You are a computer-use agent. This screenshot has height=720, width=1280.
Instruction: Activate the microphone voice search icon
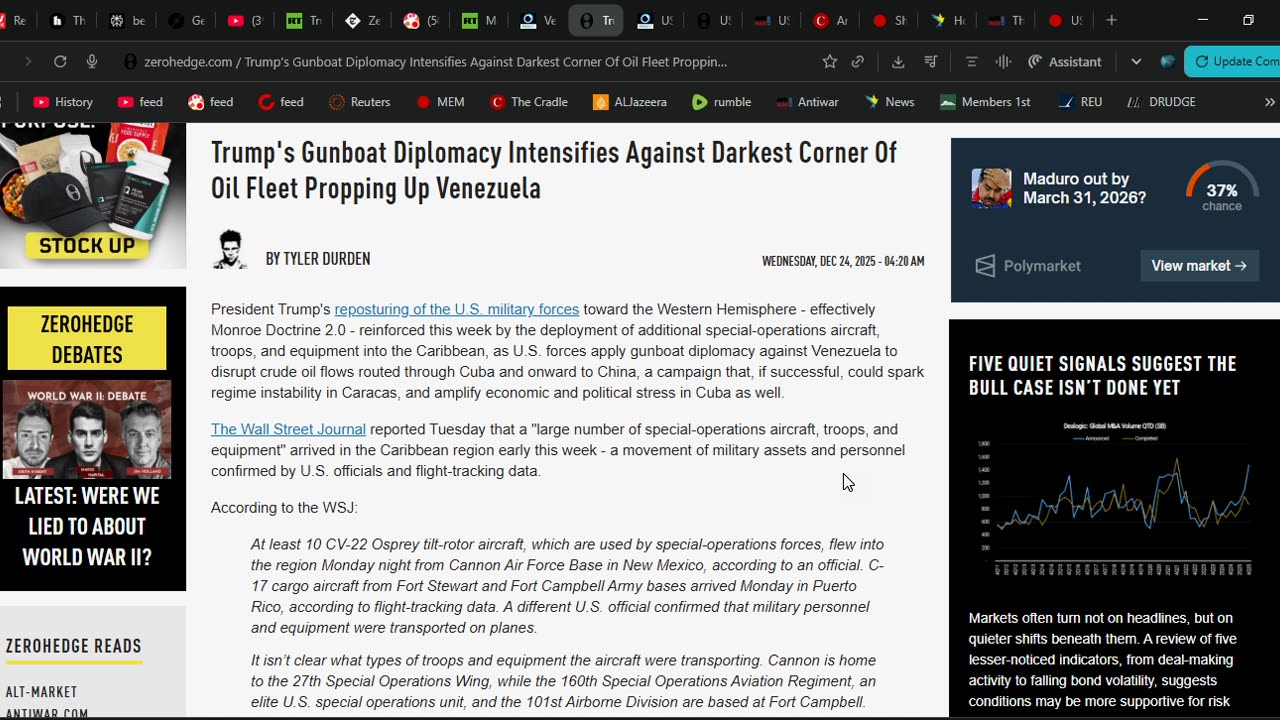(x=92, y=62)
